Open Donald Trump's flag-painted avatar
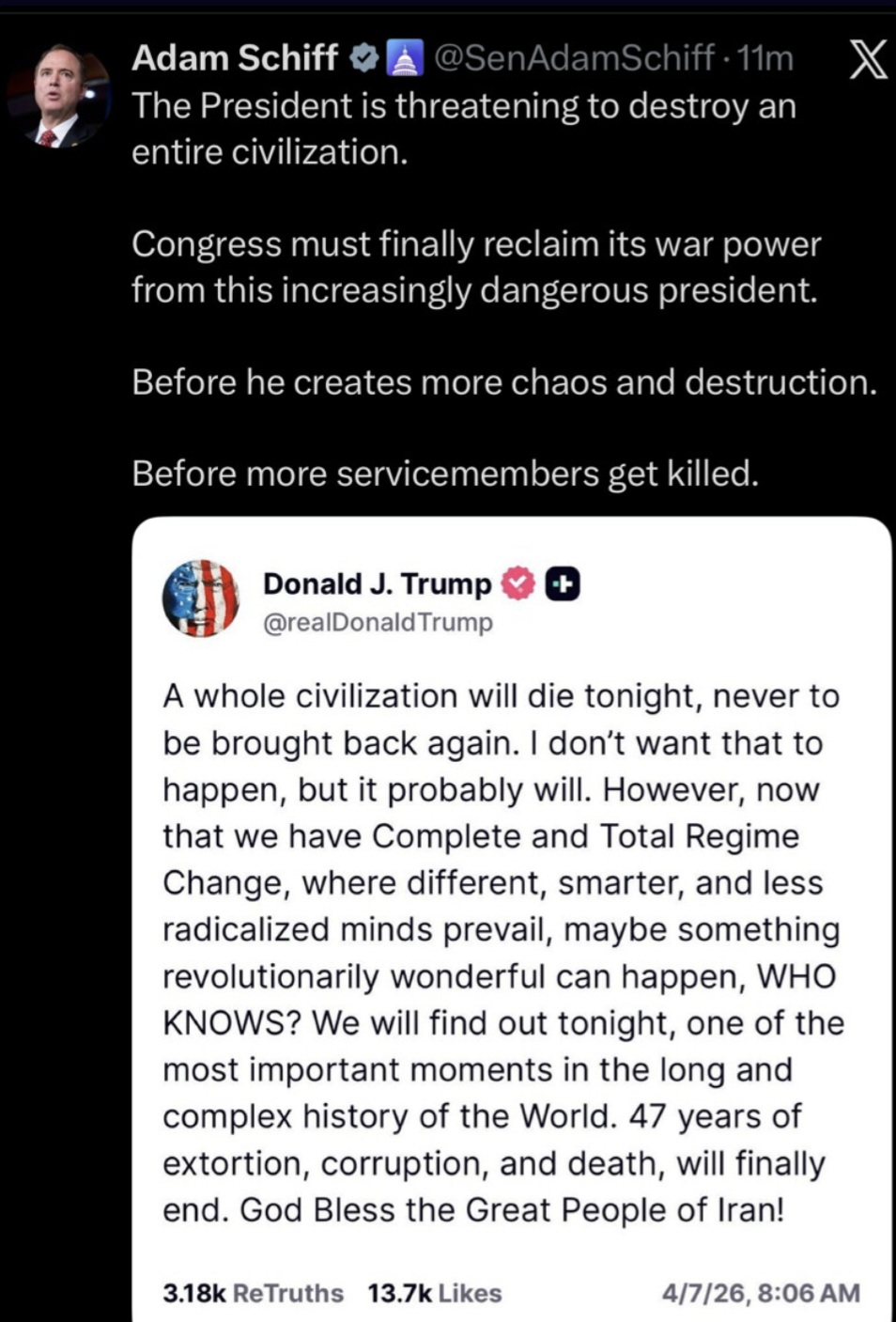896x1322 pixels. (202, 601)
